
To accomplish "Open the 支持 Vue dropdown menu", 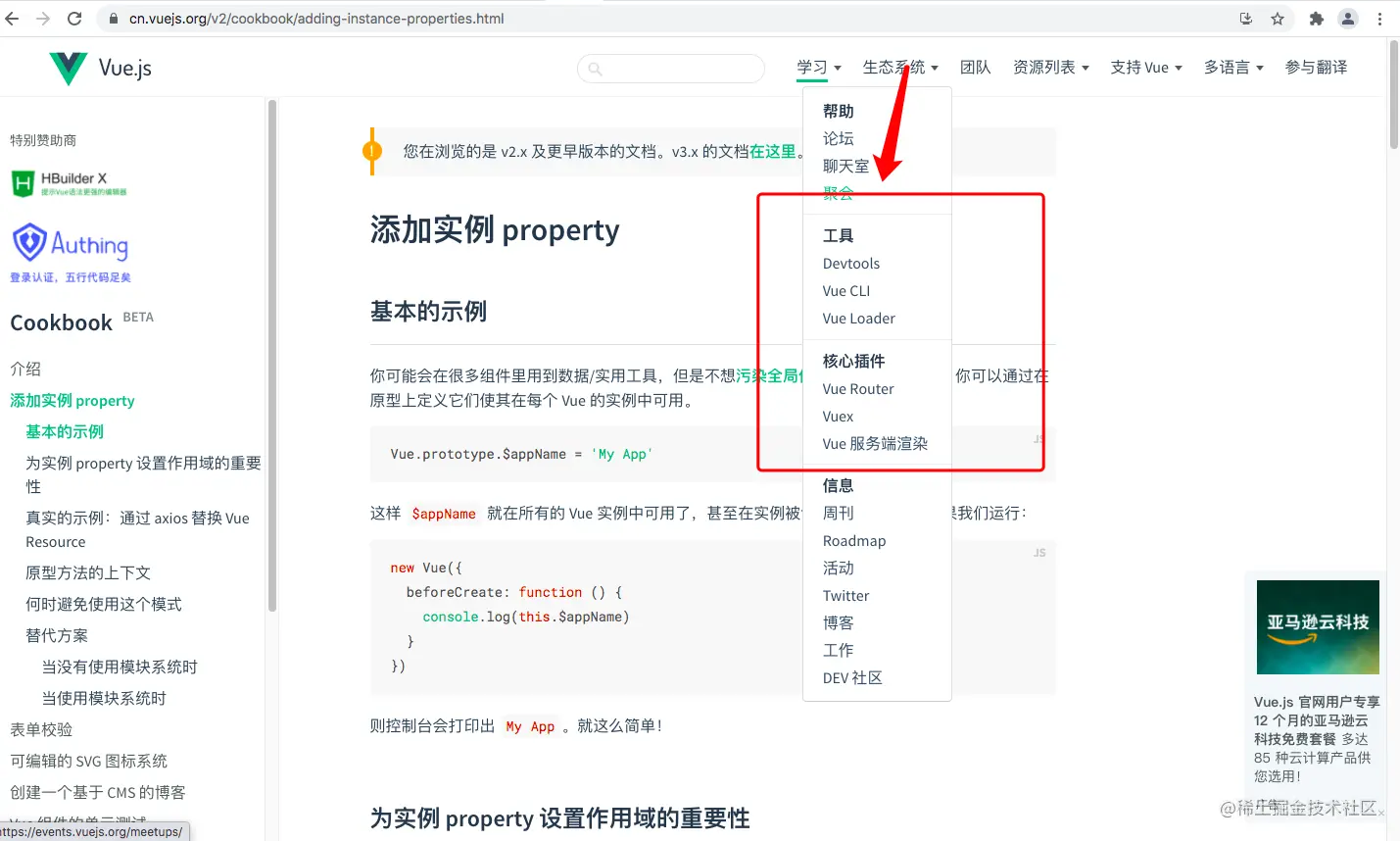I will pos(1146,68).
